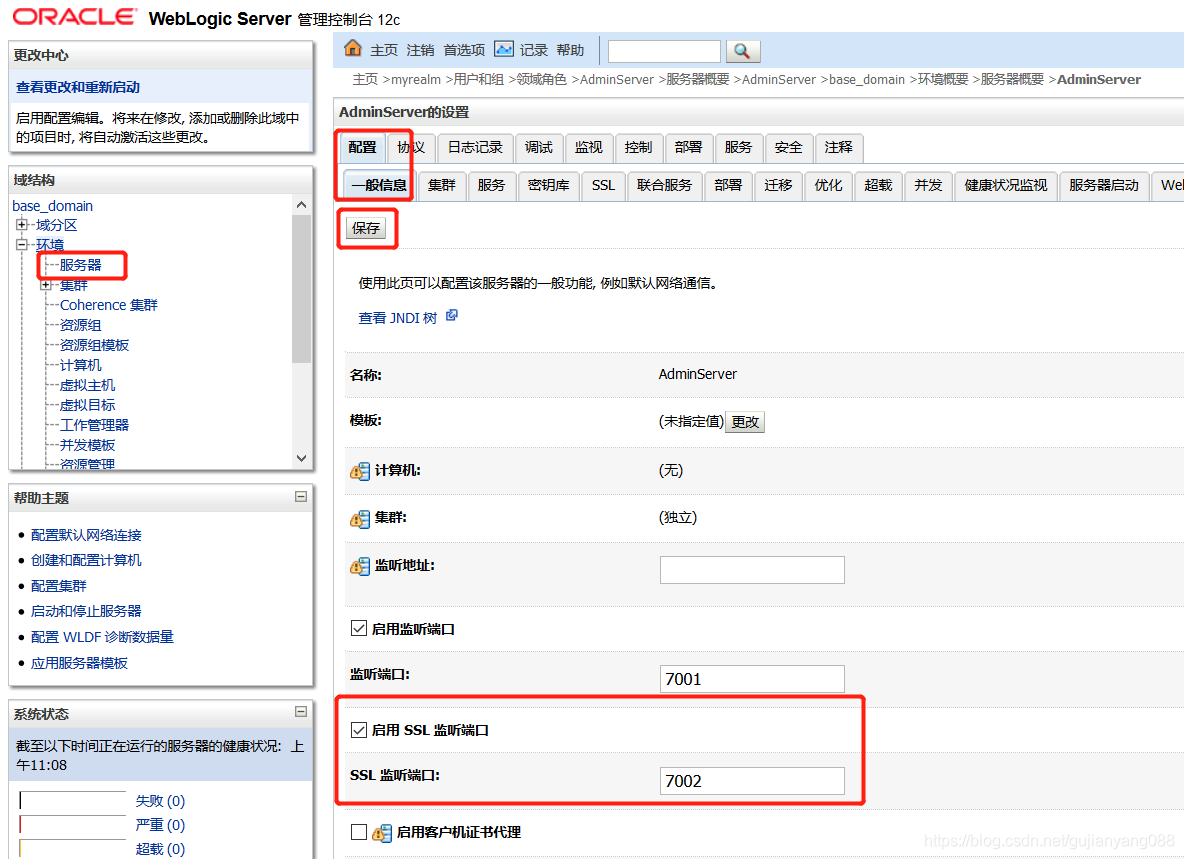Click the toolbar search input field
This screenshot has width=1184, height=859.
click(664, 51)
